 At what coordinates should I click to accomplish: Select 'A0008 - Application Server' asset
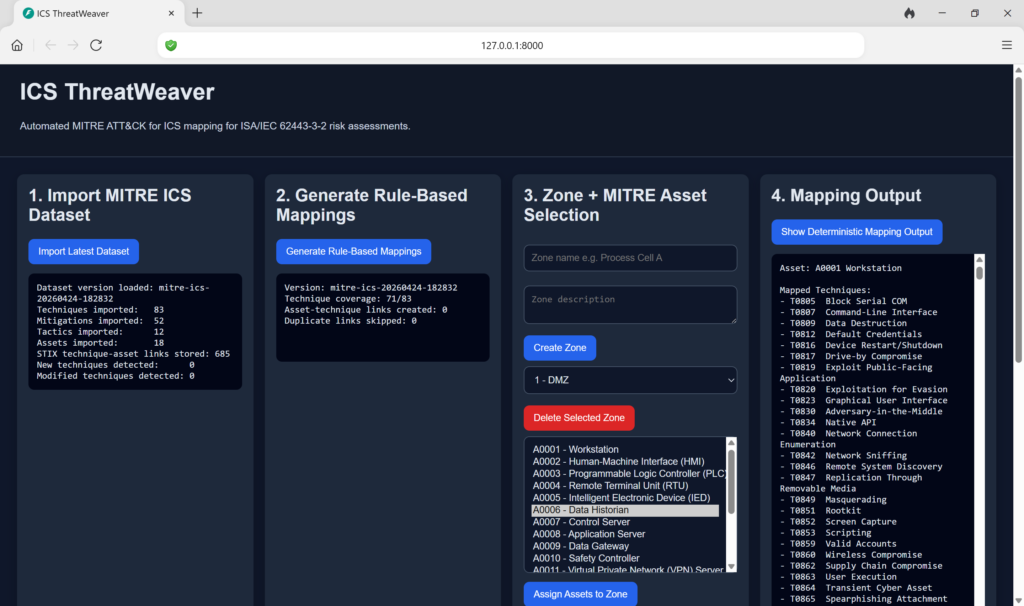click(625, 534)
